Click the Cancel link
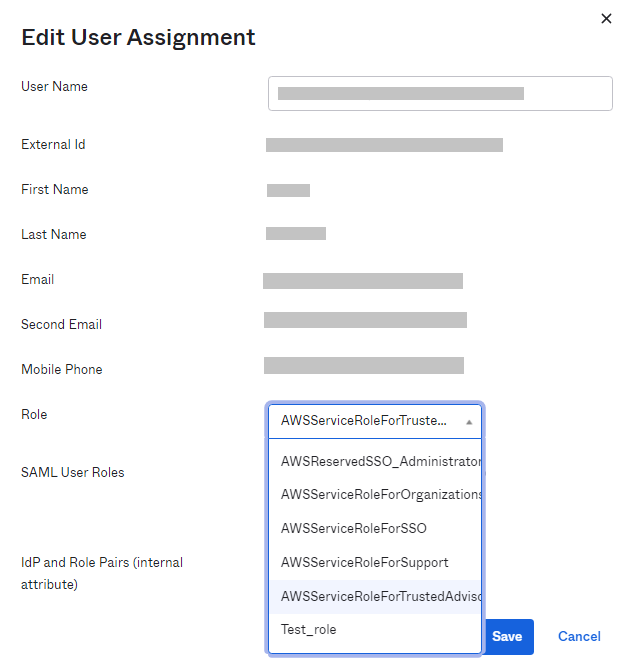The height and width of the screenshot is (664, 631). (579, 637)
